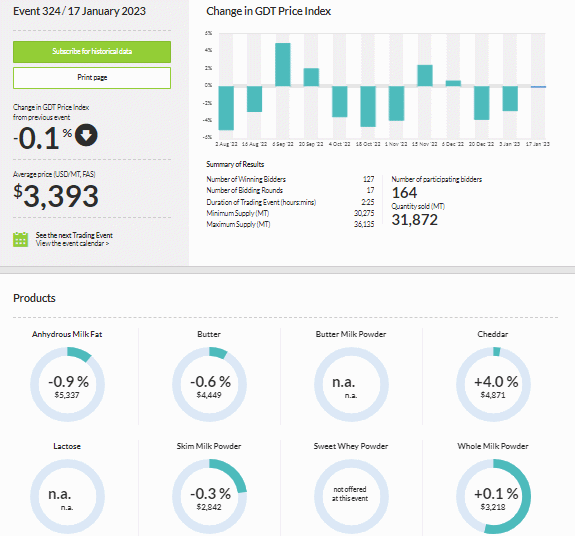575x536 pixels.
Task: Click the Summary of Results heading
Action: click(235, 164)
